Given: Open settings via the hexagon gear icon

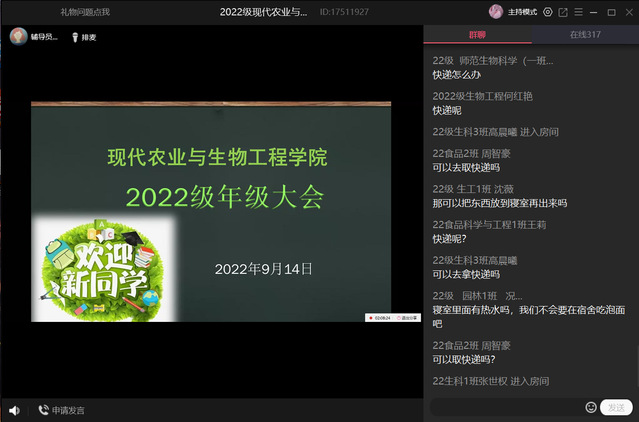Looking at the screenshot, I should (547, 12).
